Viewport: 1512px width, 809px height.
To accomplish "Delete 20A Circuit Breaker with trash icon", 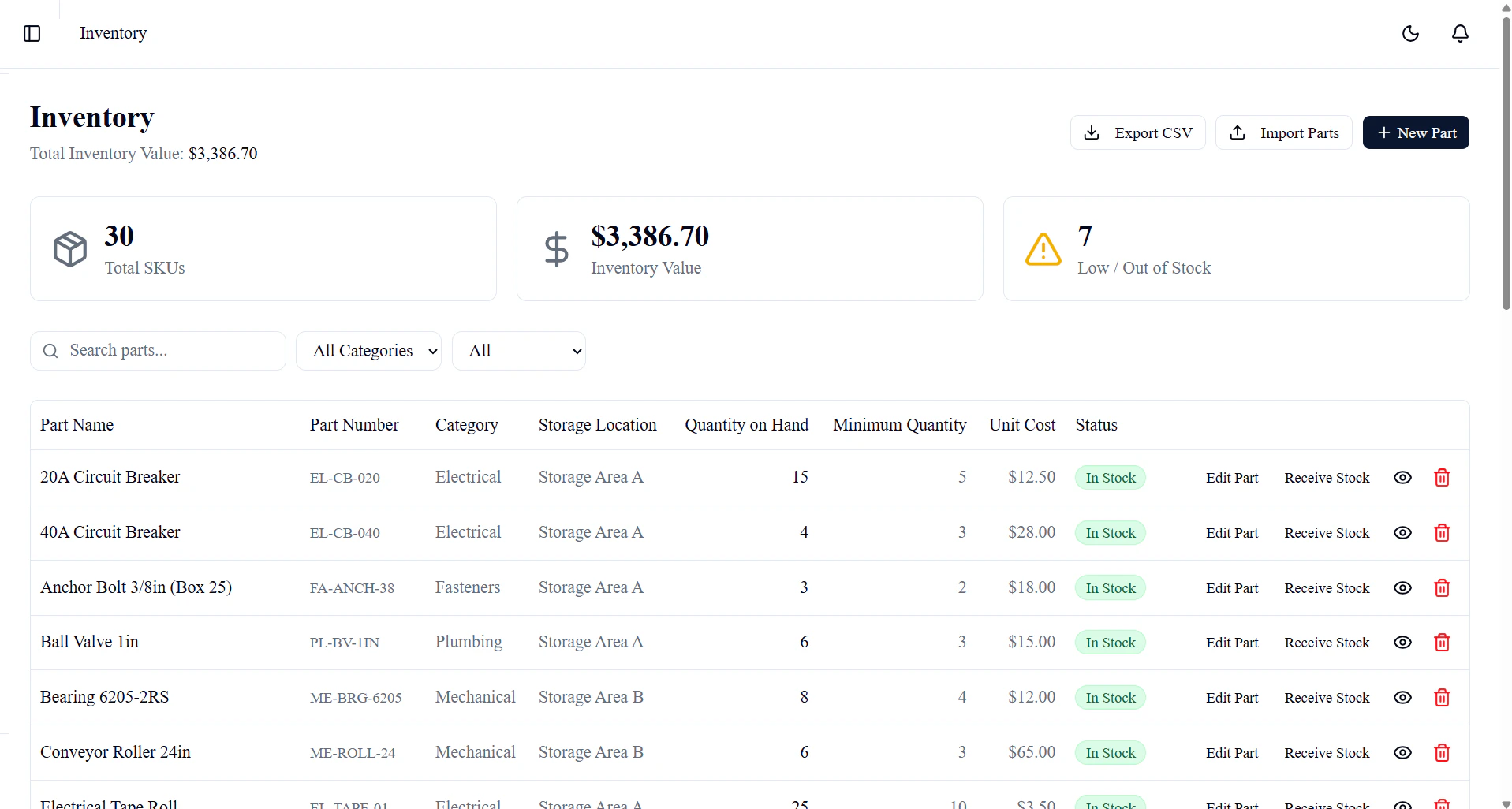I will tap(1442, 477).
